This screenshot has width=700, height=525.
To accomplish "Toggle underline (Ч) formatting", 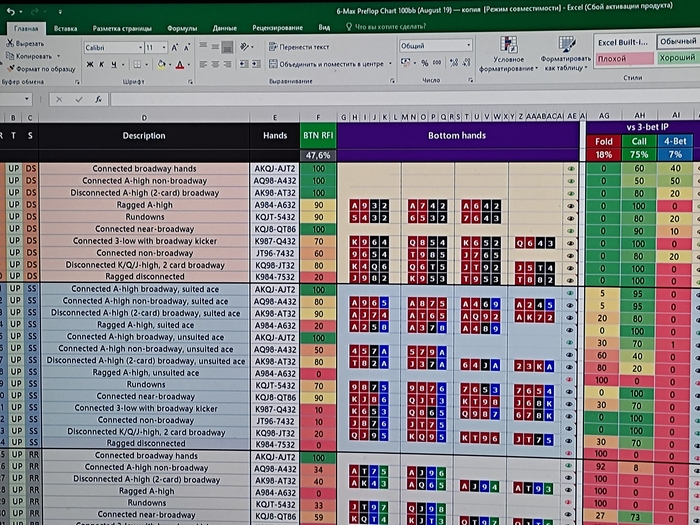I will pos(114,65).
